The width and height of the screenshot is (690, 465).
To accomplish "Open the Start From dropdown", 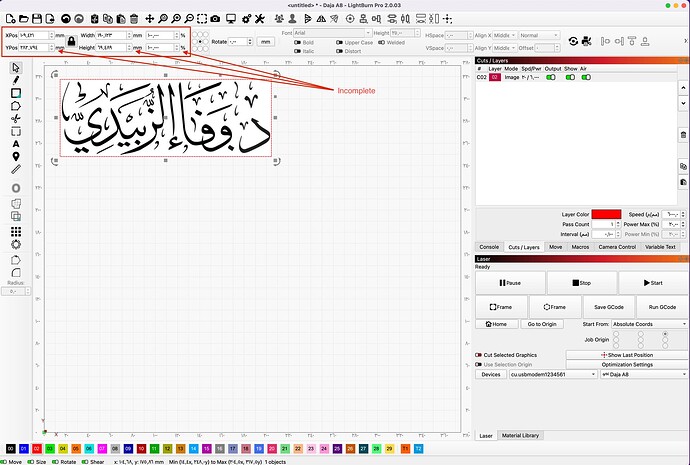I will (x=646, y=324).
